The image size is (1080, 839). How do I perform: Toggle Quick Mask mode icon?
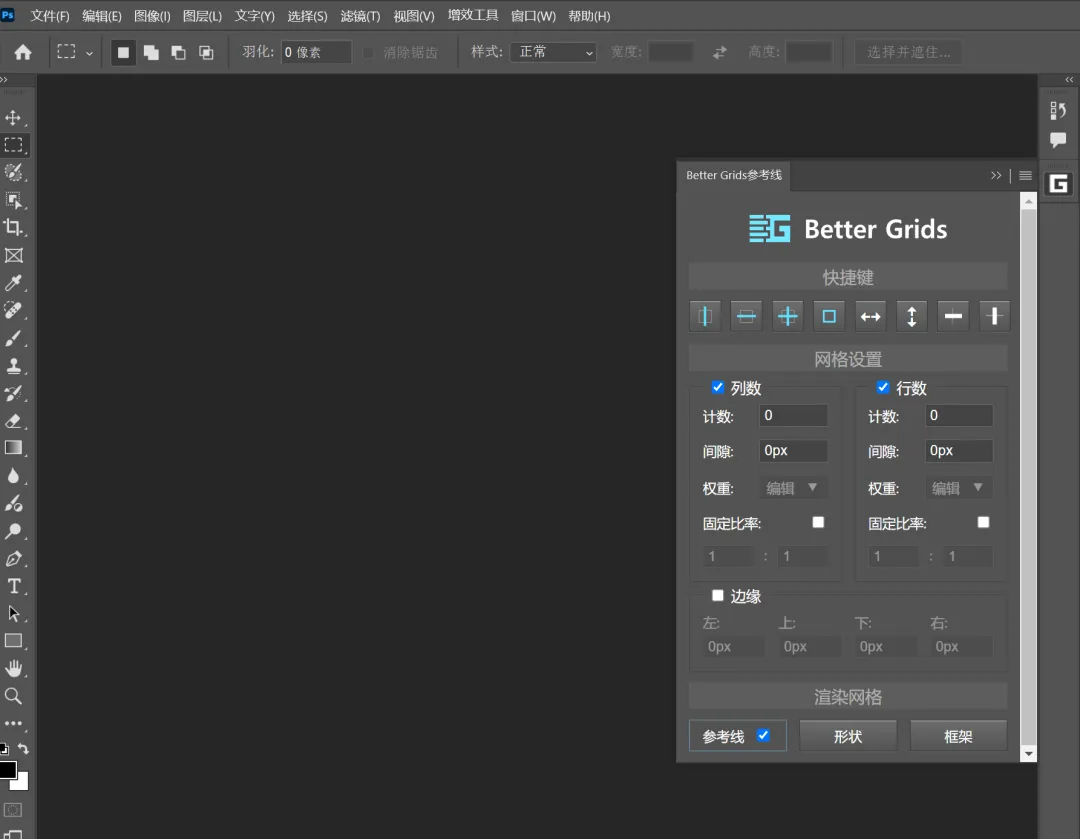point(13,810)
